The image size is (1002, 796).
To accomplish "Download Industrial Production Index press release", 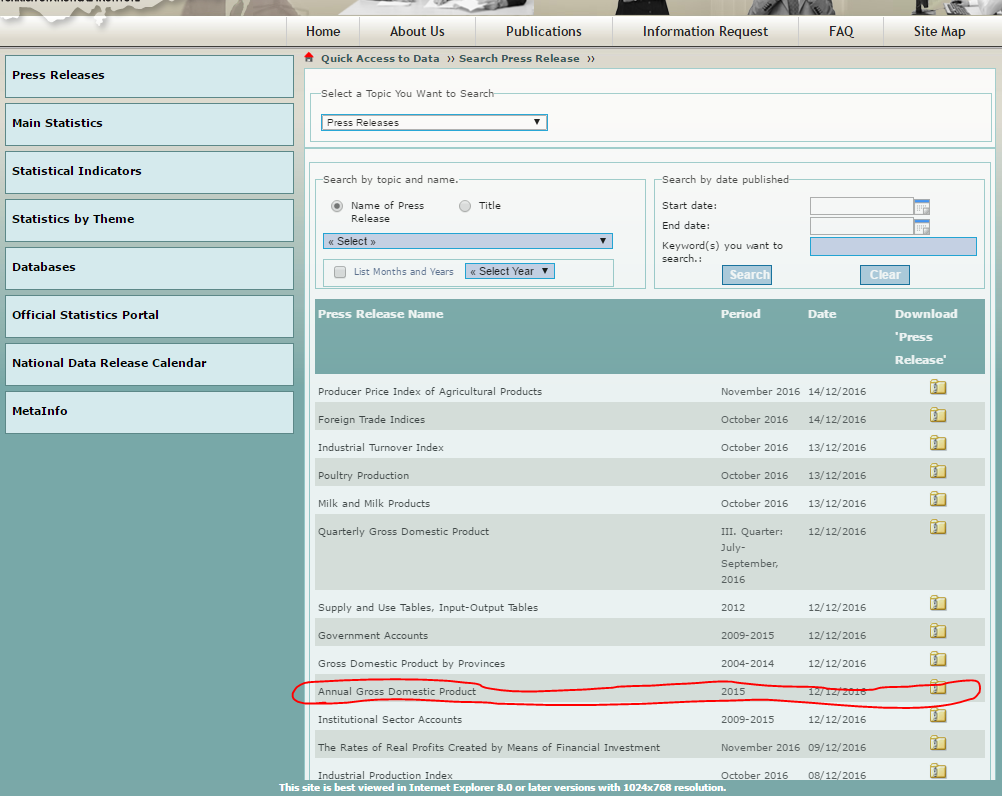I will click(x=937, y=771).
